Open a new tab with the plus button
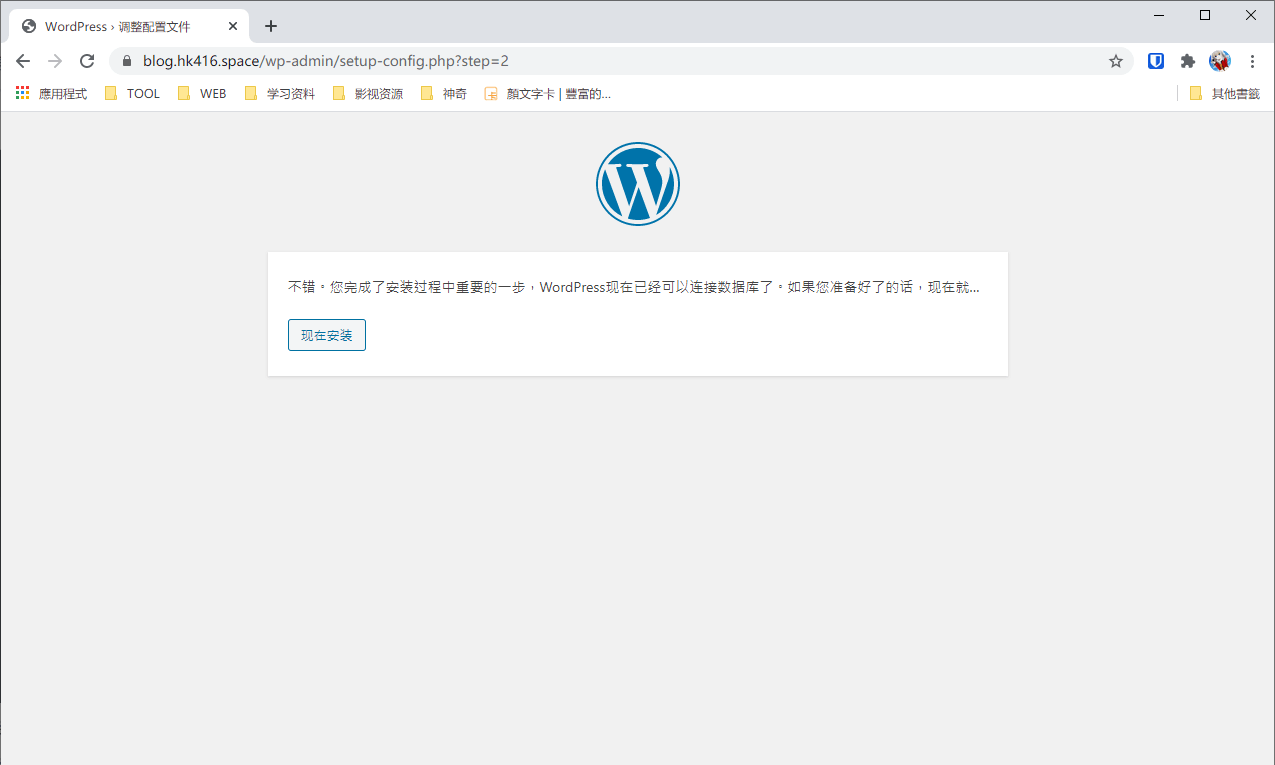The height and width of the screenshot is (765, 1275). coord(271,26)
